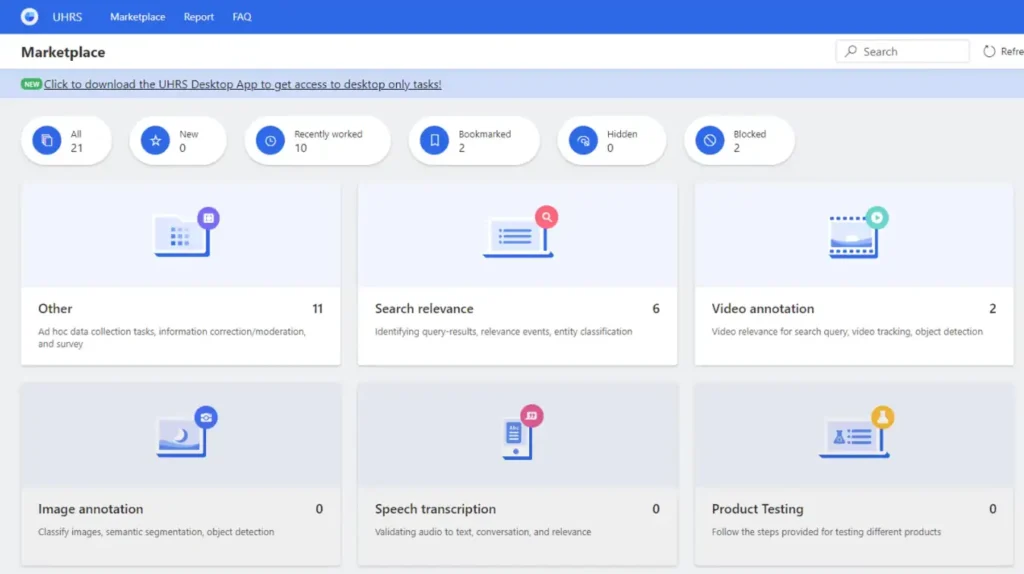The width and height of the screenshot is (1024, 574).
Task: Open the Speech transcription category illustration
Action: coord(522,432)
